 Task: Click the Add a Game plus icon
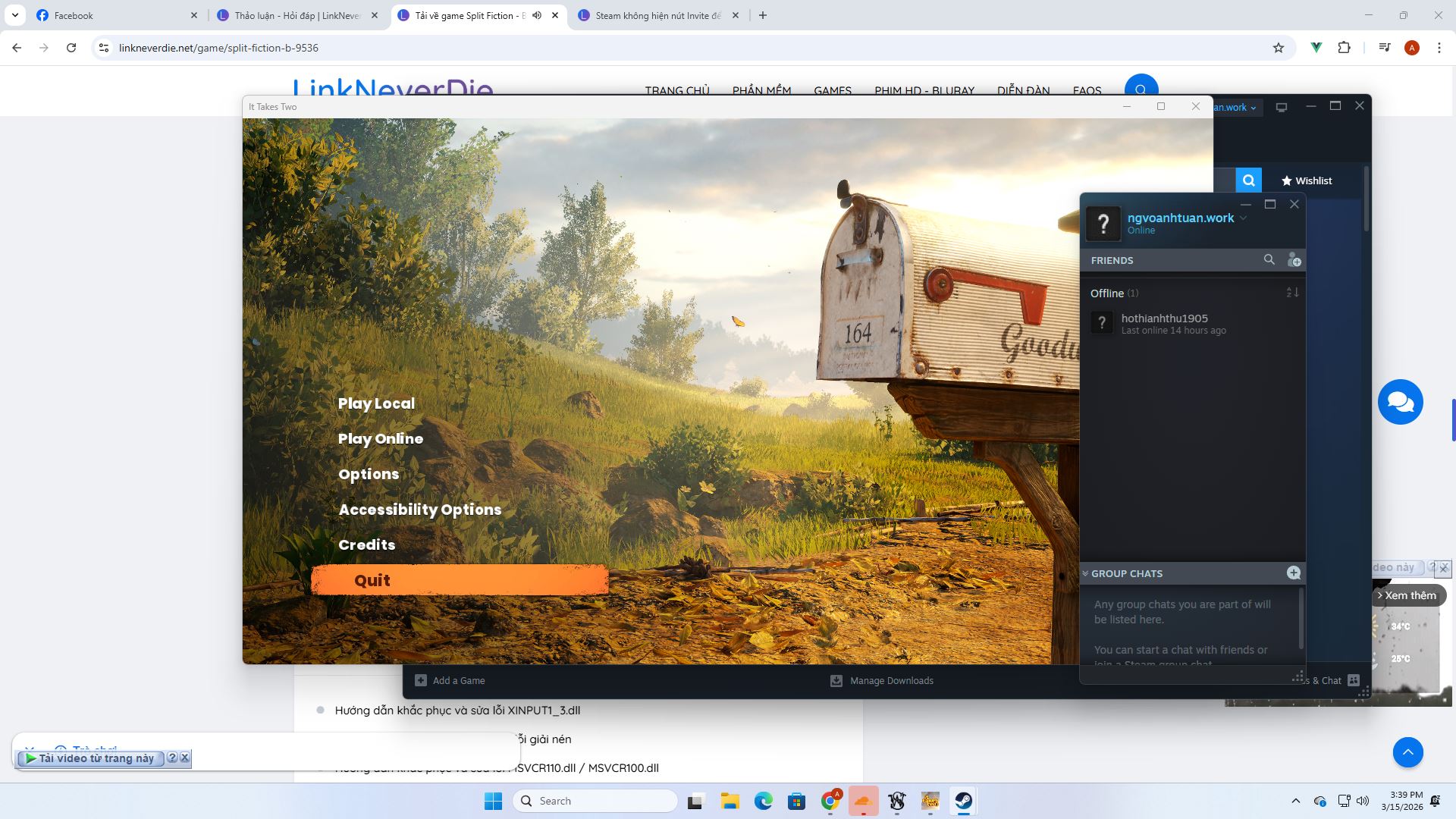click(x=421, y=680)
